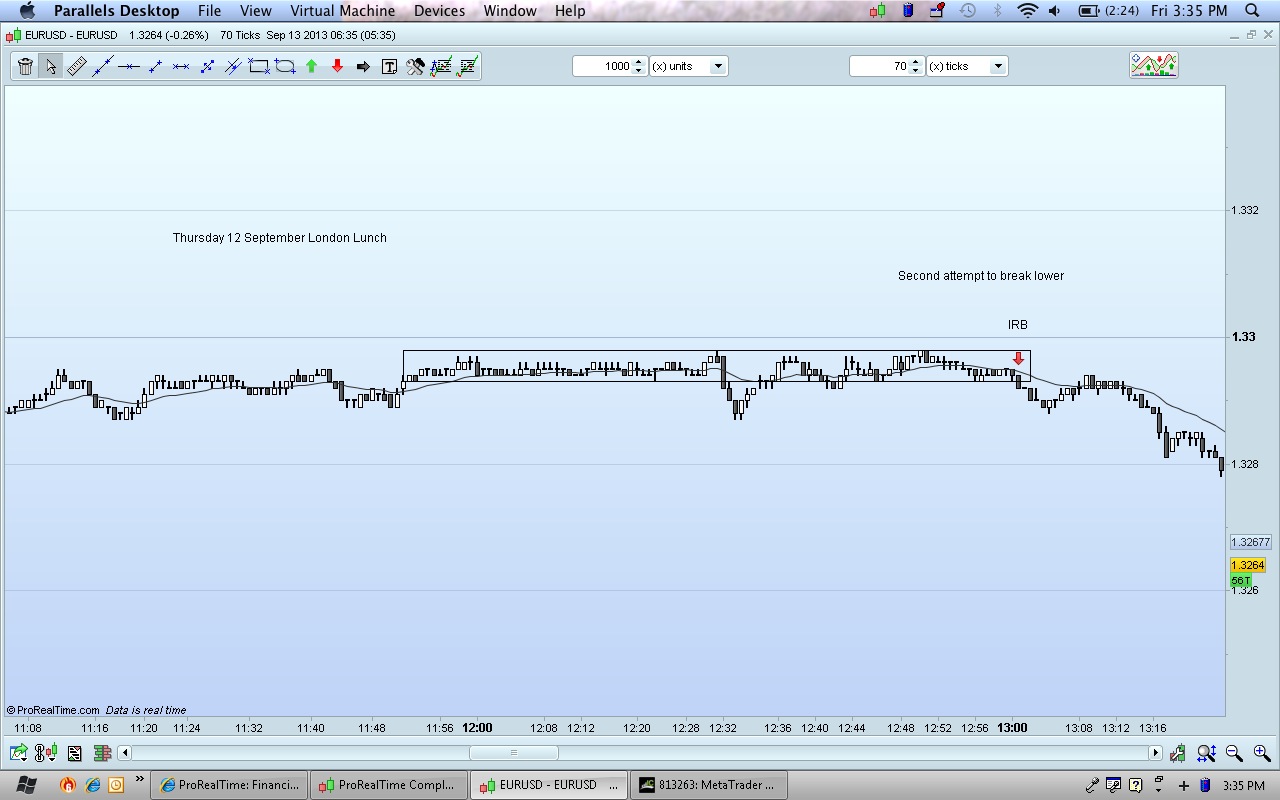Click the candlestick icon beside the zoom tools
The height and width of the screenshot is (800, 1280).
(x=1178, y=753)
